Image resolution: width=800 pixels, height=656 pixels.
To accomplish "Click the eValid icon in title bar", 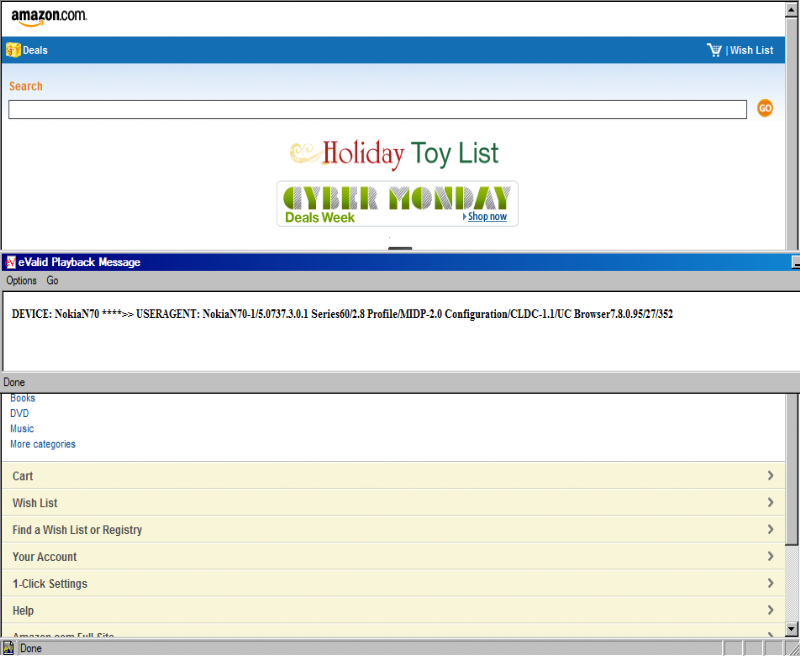I will (10, 262).
